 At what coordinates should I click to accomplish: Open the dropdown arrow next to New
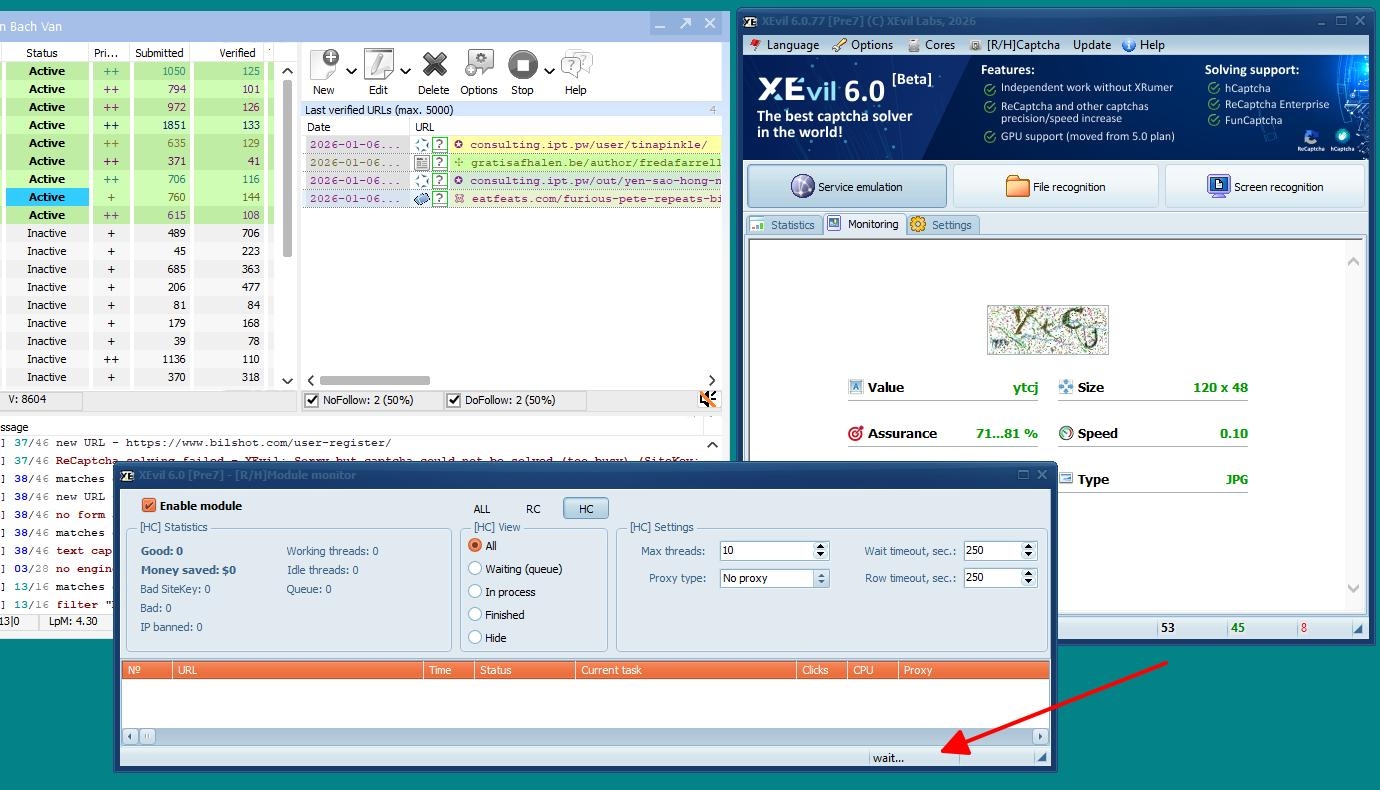click(351, 71)
